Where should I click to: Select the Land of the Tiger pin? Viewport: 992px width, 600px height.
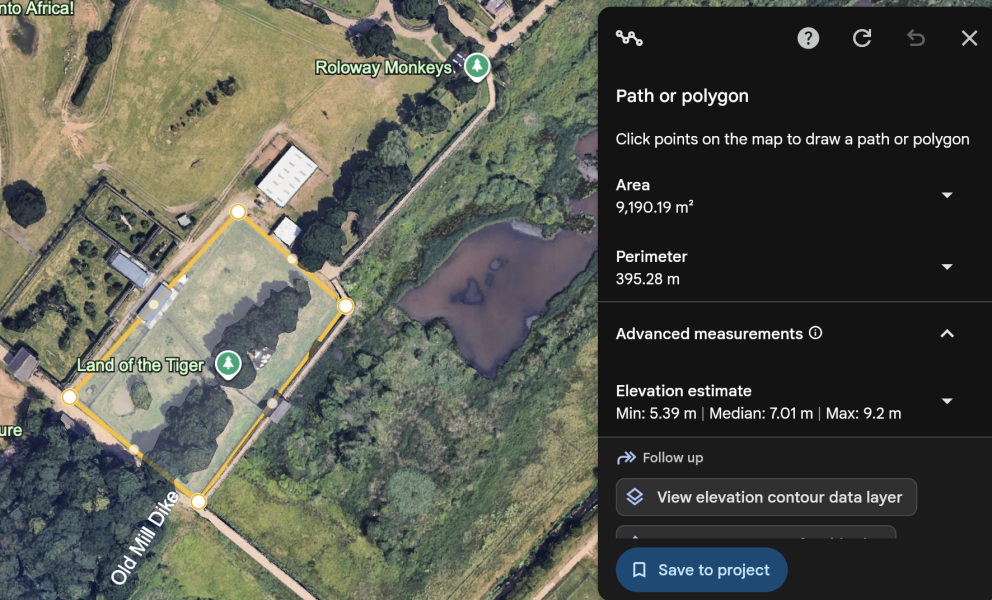pyautogui.click(x=228, y=365)
